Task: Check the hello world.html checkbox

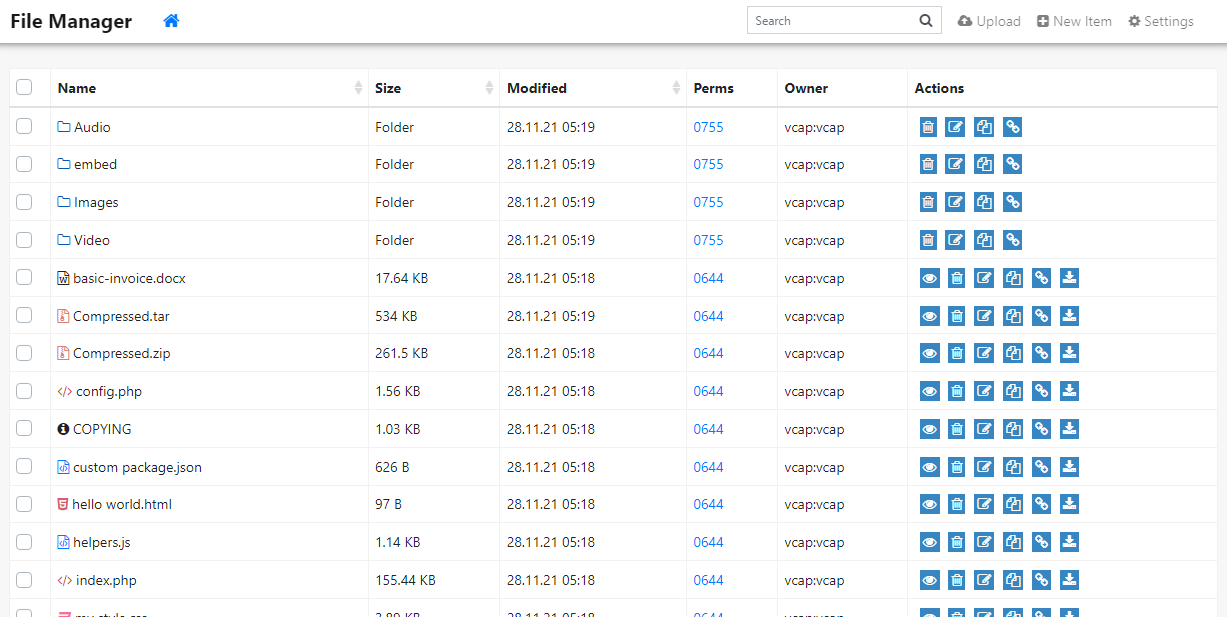Action: [24, 504]
